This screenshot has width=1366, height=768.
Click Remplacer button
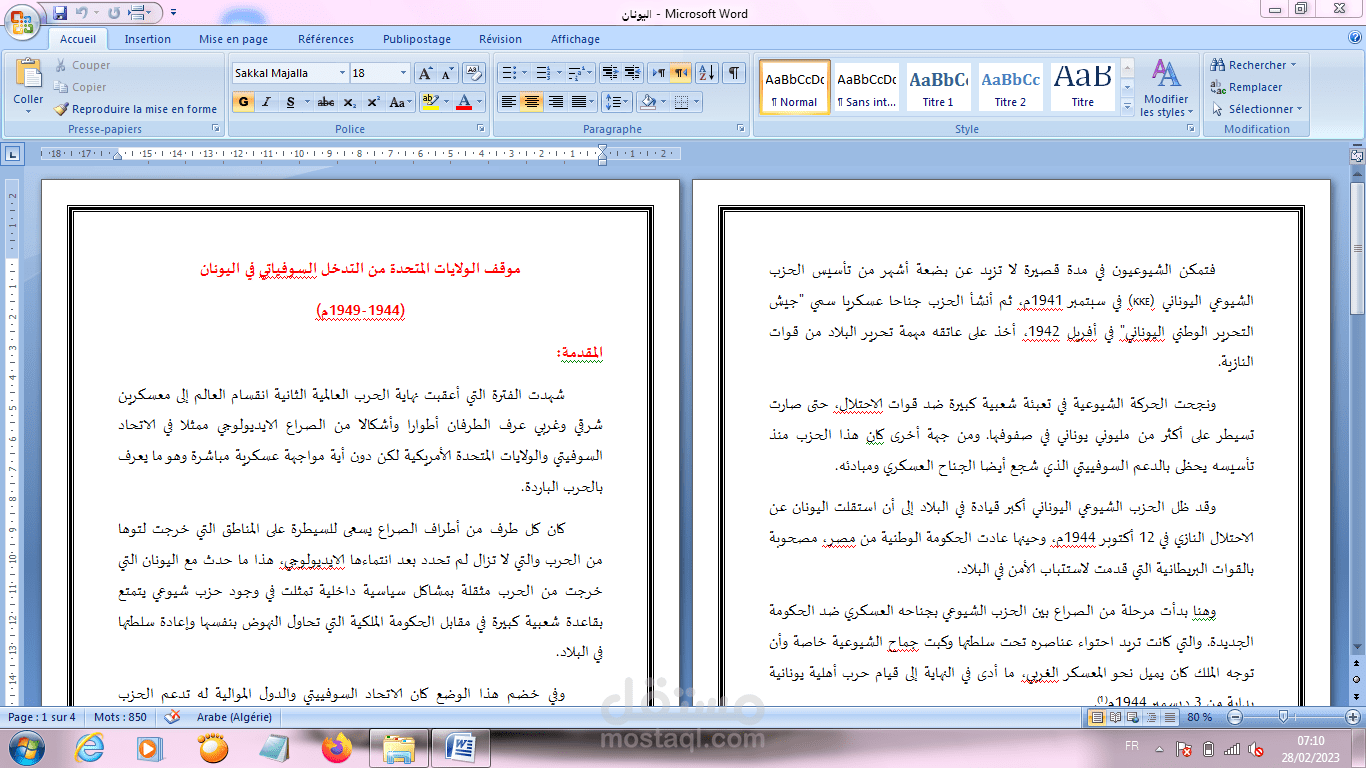[x=1246, y=87]
